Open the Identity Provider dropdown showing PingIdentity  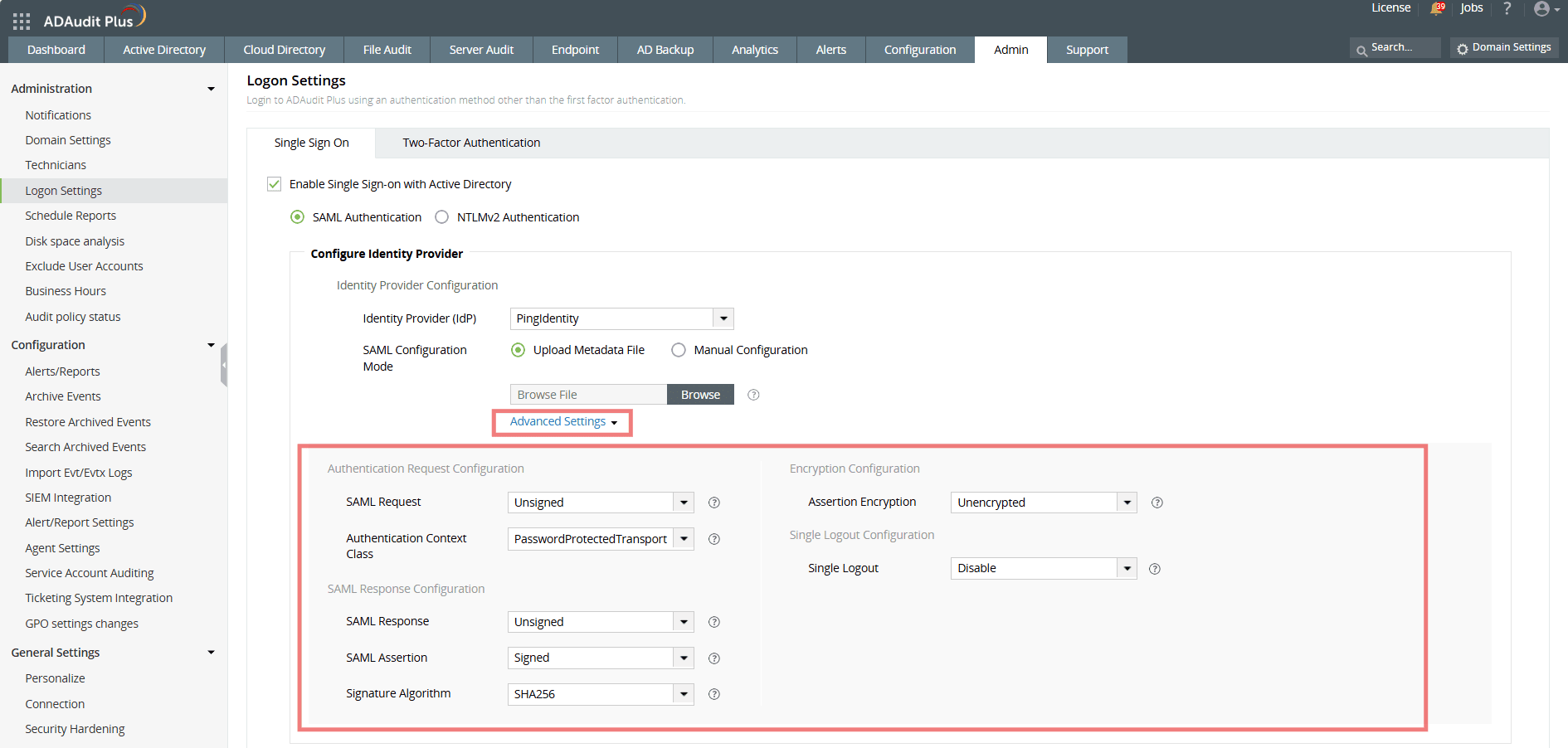[x=723, y=318]
